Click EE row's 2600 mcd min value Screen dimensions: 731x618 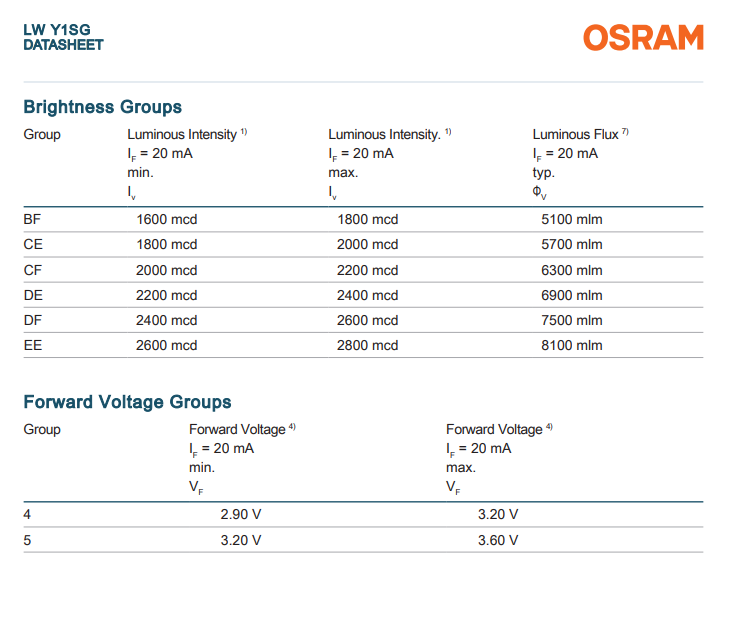tap(166, 346)
